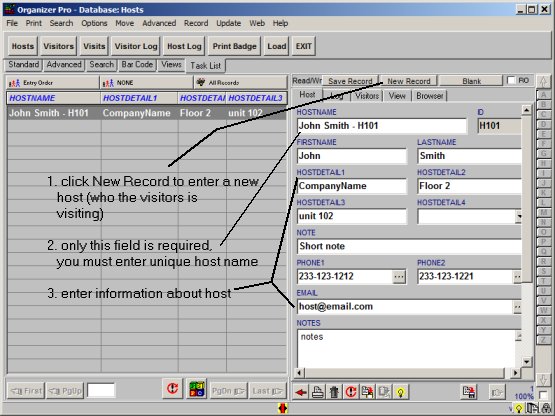Open the EMAIL ellipsis button
Image resolution: width=555 pixels, height=416 pixels.
pyautogui.click(x=517, y=307)
